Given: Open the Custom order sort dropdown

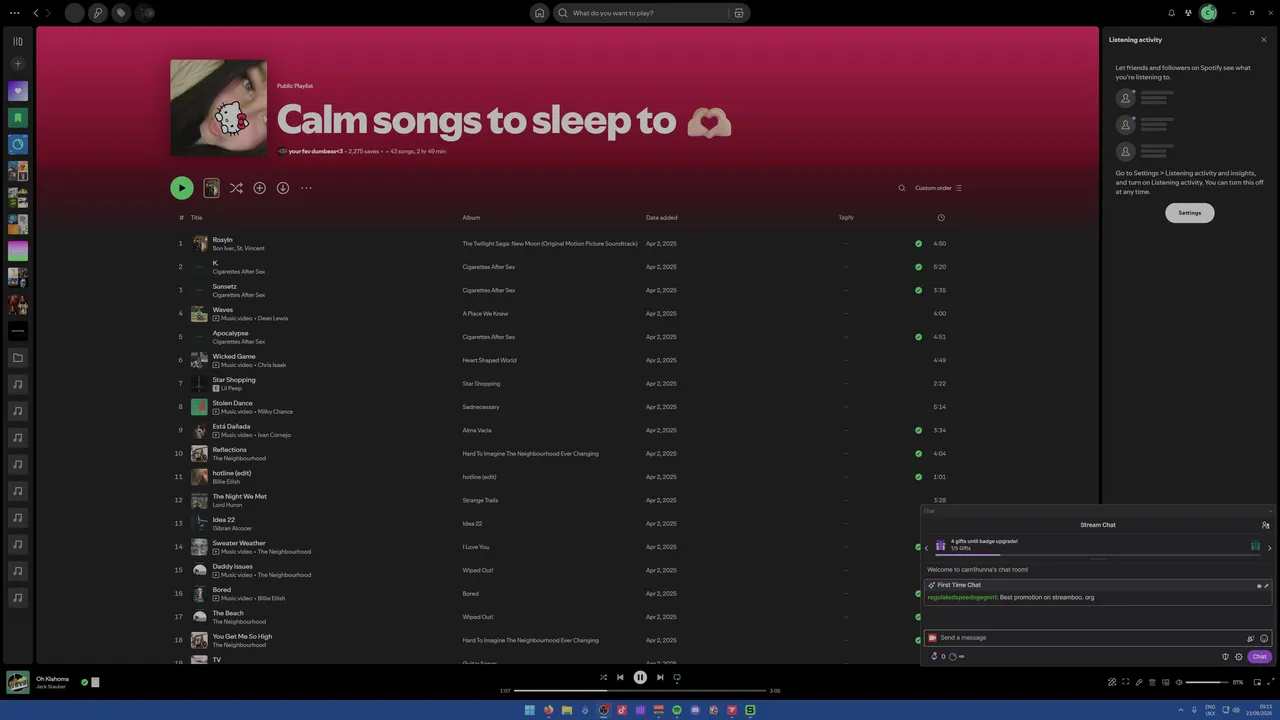Looking at the screenshot, I should point(938,188).
